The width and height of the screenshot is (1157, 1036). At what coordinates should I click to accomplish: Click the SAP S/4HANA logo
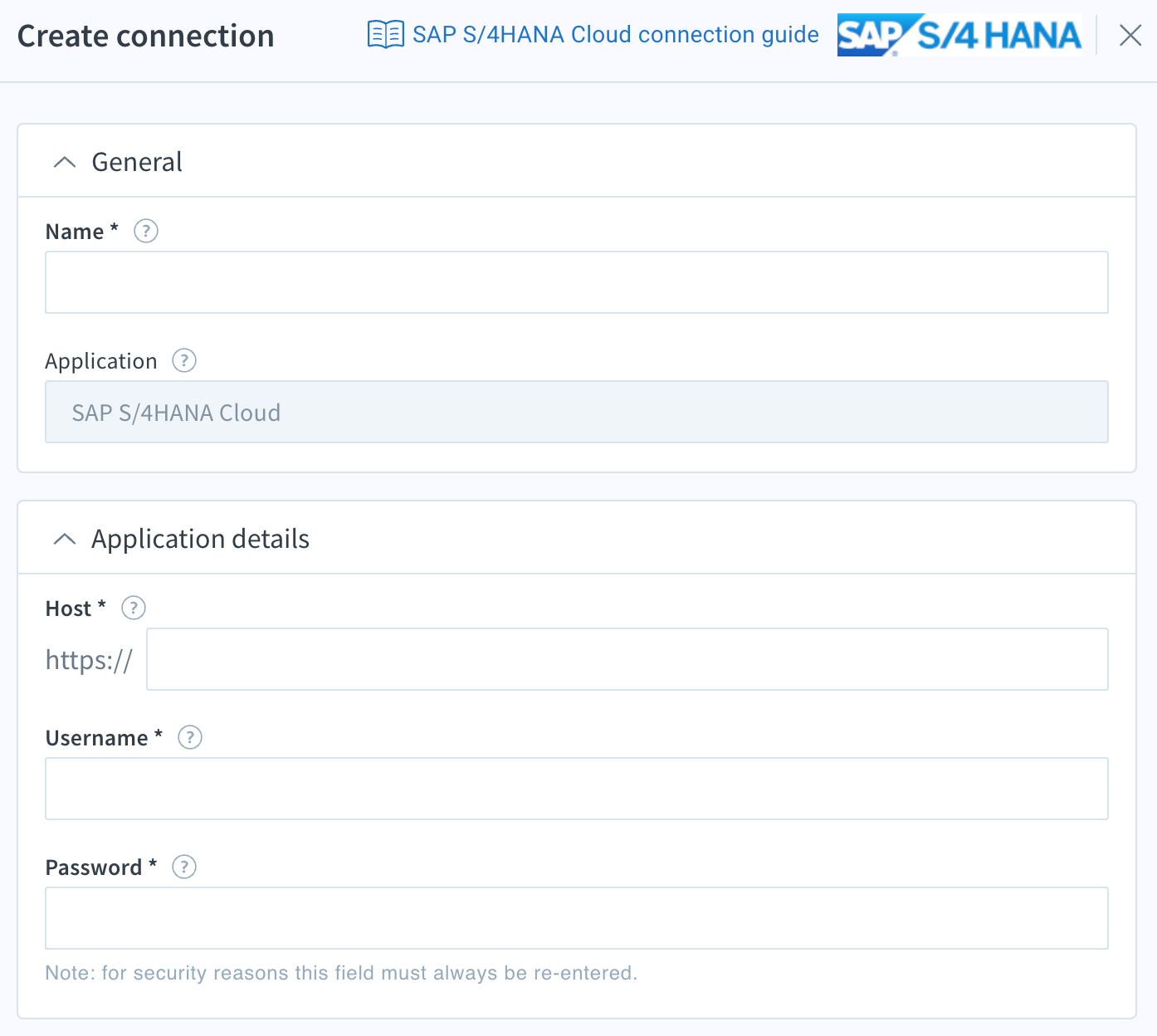coord(959,35)
